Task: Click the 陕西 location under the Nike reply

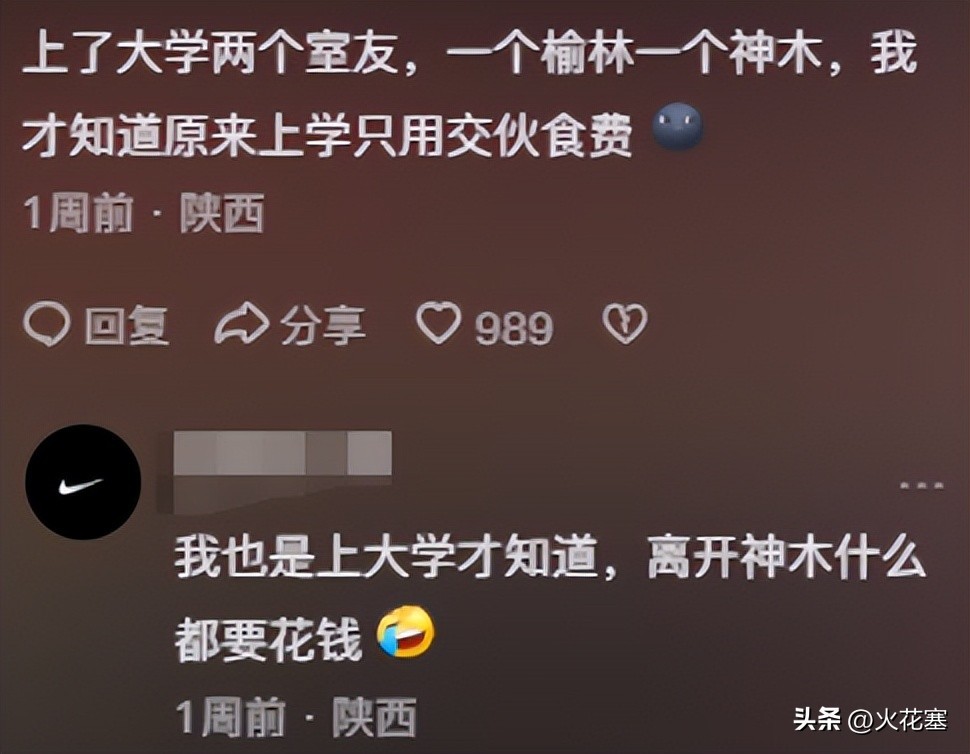Action: 374,718
